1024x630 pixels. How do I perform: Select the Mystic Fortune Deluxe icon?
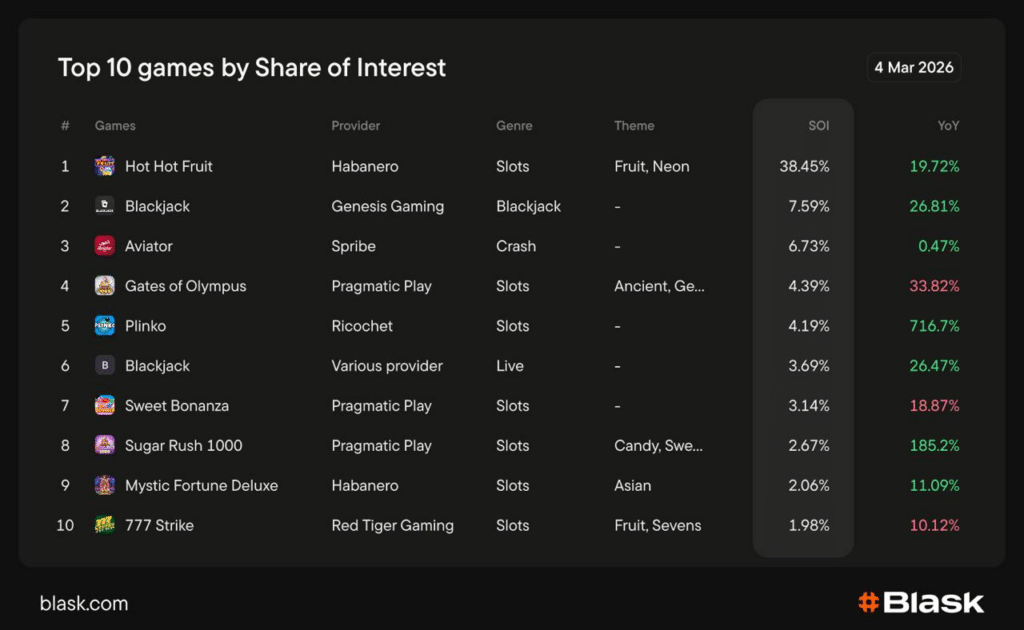(x=104, y=486)
